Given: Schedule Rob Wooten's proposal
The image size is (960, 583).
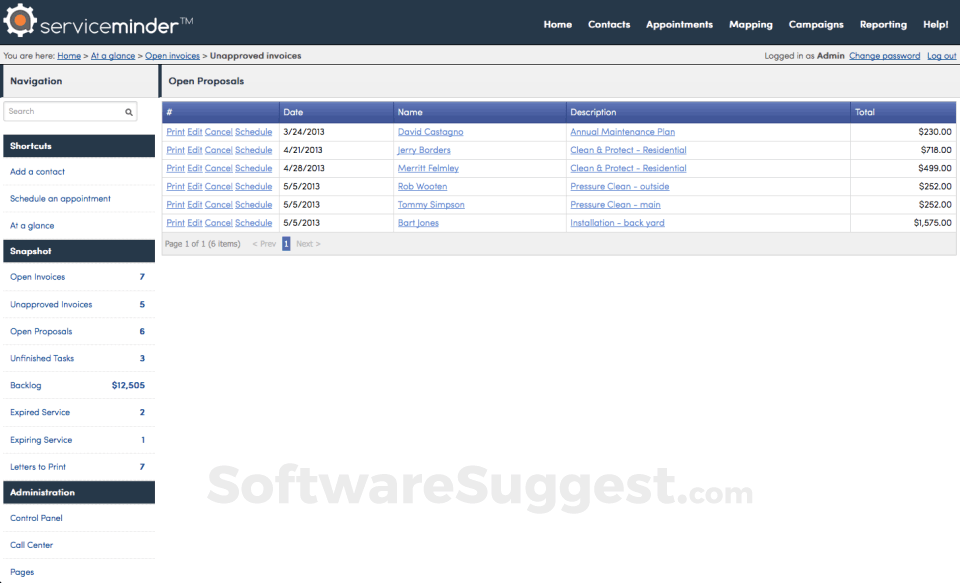Looking at the screenshot, I should (x=253, y=187).
